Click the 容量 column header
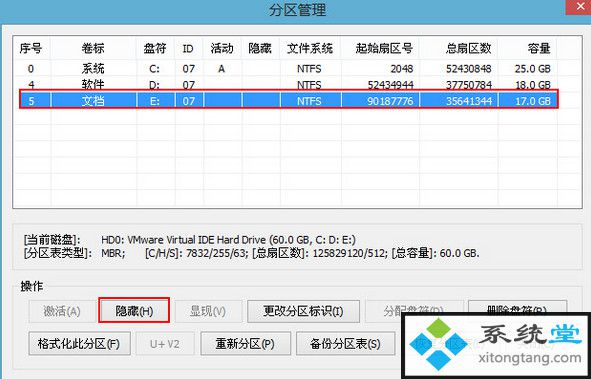The height and width of the screenshot is (379, 591). click(x=539, y=48)
